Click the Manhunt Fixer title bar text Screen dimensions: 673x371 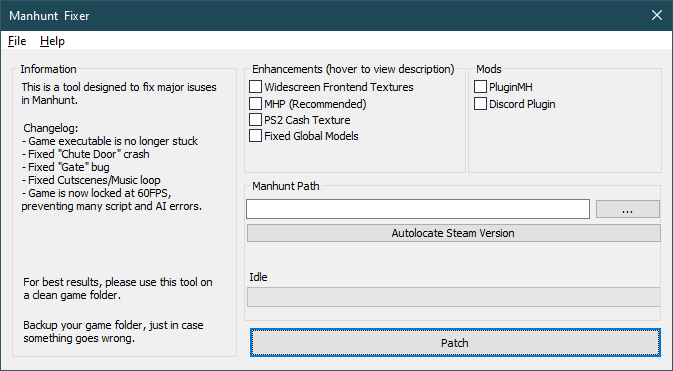(x=49, y=16)
